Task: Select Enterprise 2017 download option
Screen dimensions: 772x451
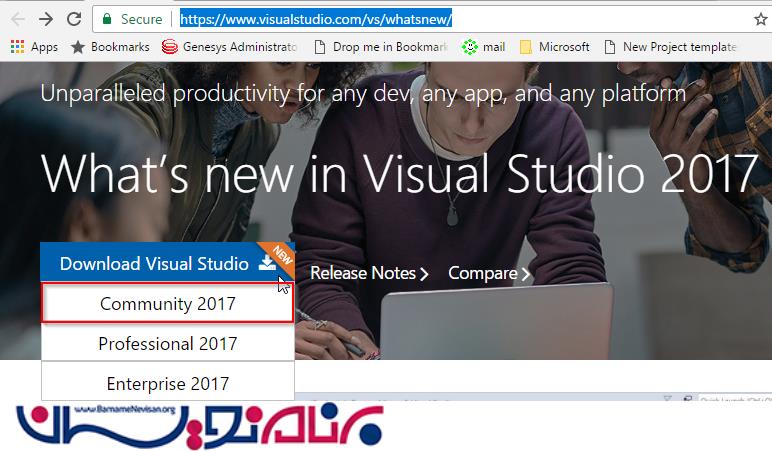Action: pos(167,383)
